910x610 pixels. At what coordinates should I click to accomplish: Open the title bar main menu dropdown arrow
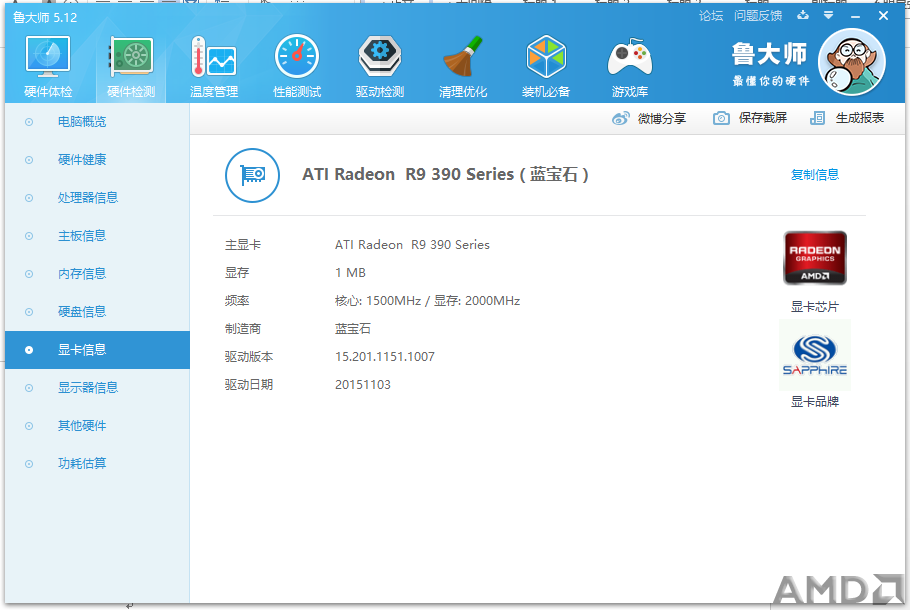pyautogui.click(x=829, y=16)
